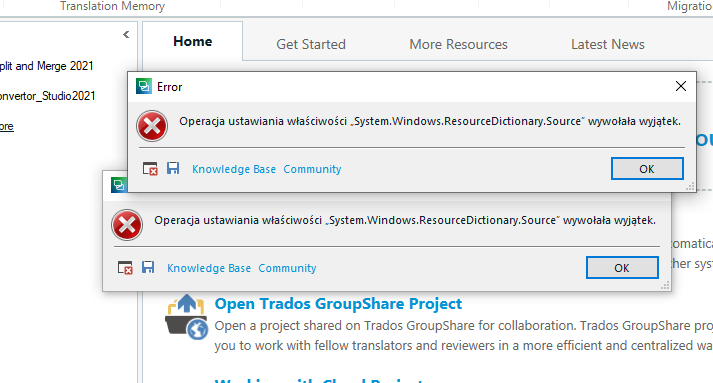Click the underlined 'ore' link in sidebar
Screen dimensions: 713x383
click(x=7, y=126)
